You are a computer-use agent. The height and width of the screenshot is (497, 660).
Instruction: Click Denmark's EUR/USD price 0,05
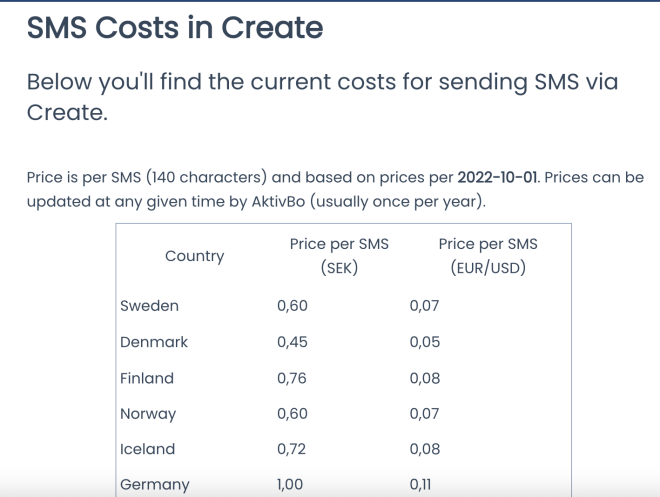click(x=425, y=342)
